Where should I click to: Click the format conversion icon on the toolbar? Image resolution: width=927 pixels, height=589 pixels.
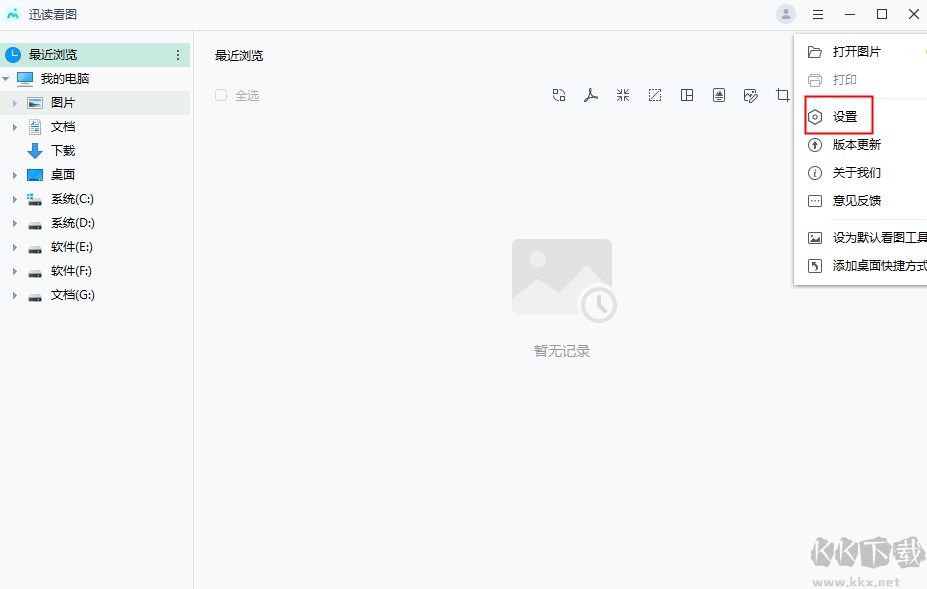click(559, 95)
